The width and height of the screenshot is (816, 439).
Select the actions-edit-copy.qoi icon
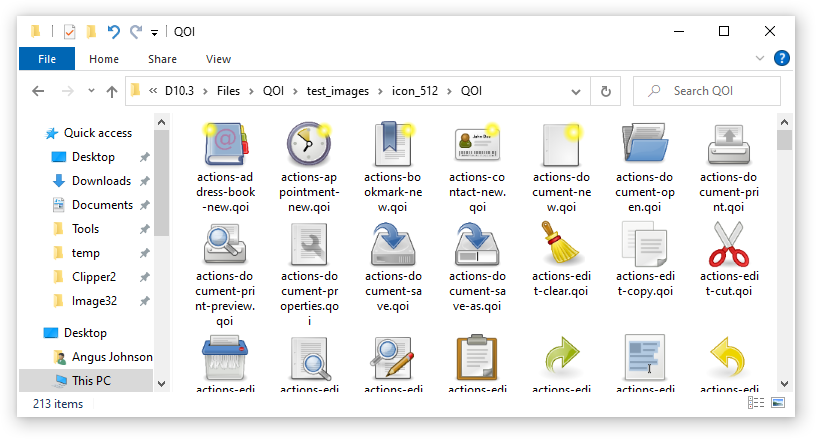tap(645, 243)
